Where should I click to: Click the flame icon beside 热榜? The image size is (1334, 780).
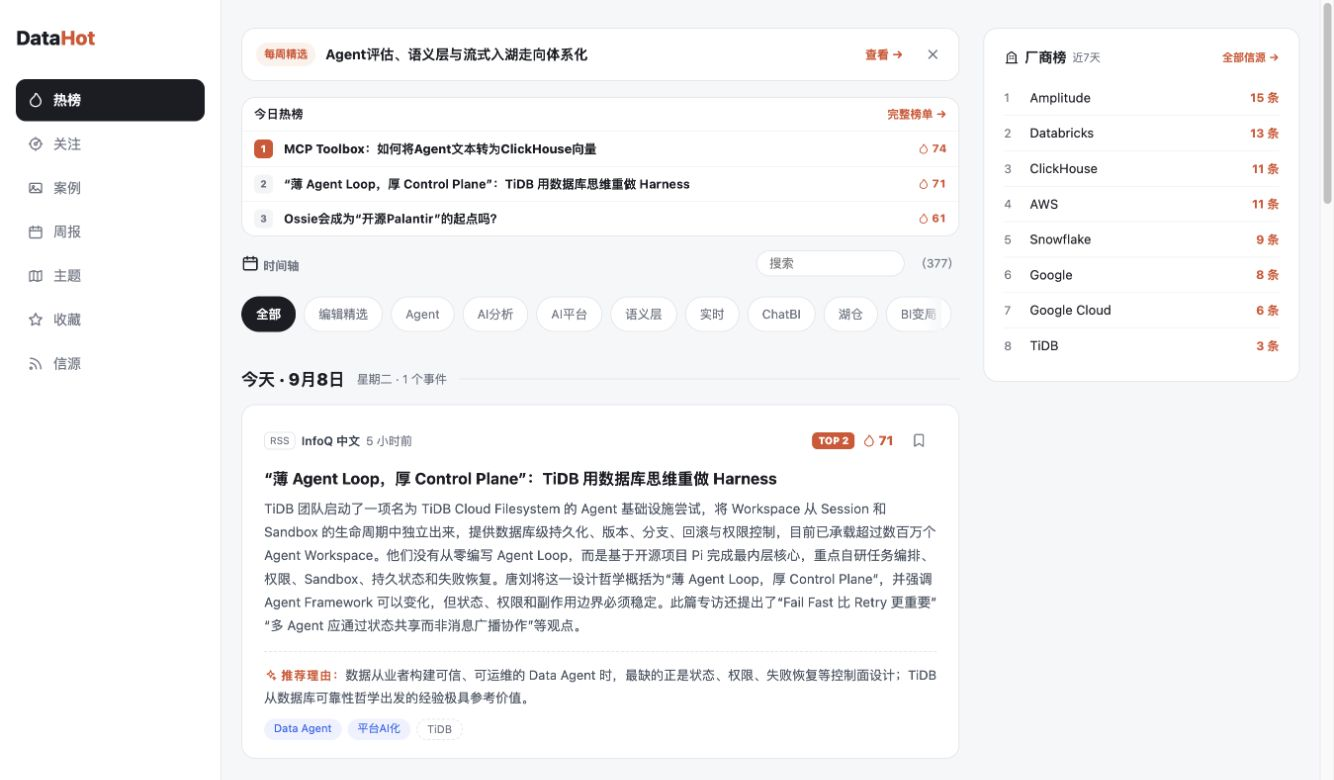click(36, 100)
